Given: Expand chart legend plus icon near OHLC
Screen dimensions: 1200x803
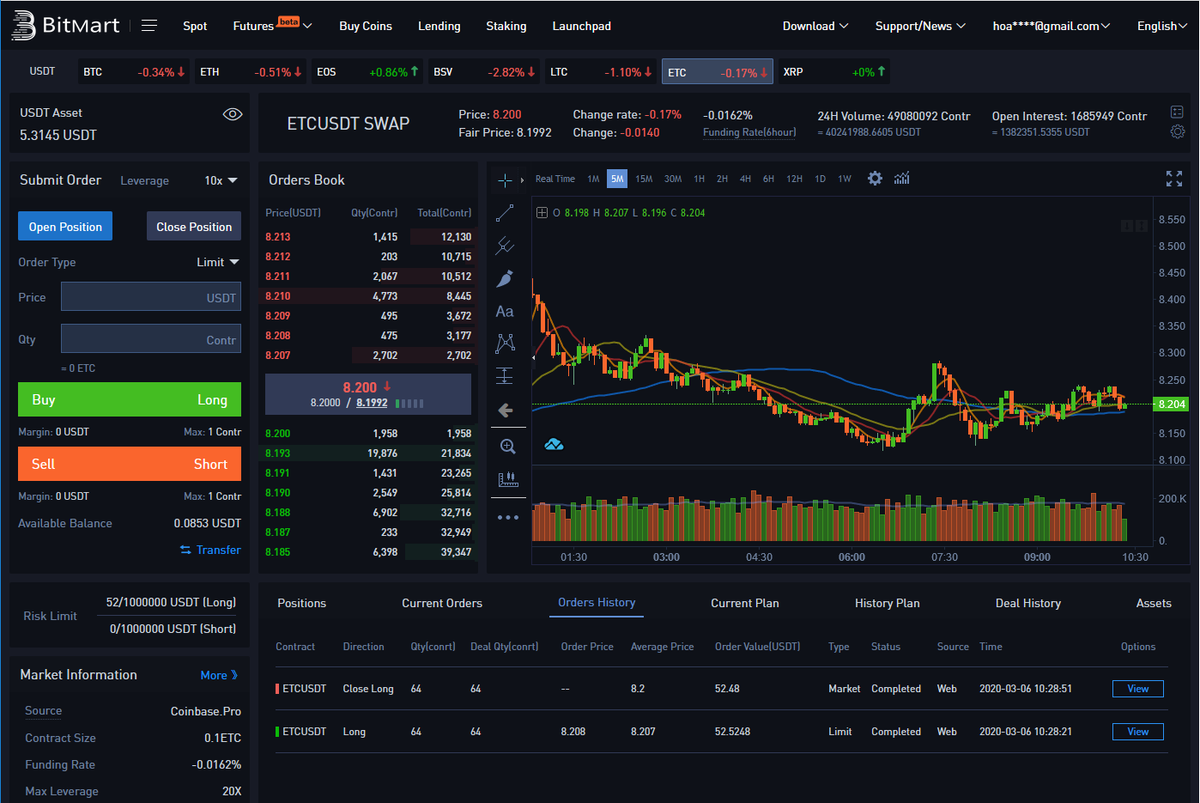Looking at the screenshot, I should 542,212.
